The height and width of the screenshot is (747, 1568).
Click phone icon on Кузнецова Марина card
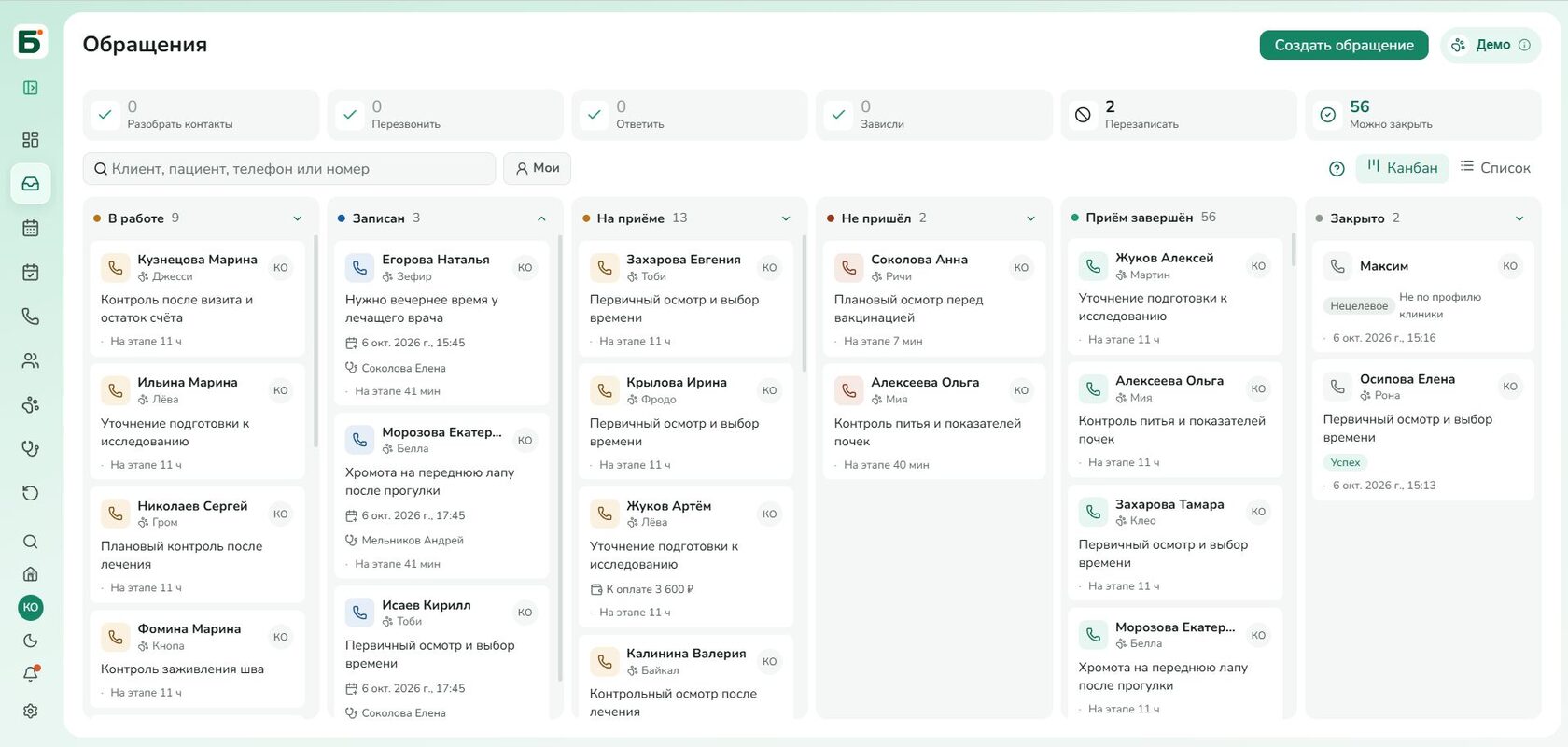pos(116,268)
